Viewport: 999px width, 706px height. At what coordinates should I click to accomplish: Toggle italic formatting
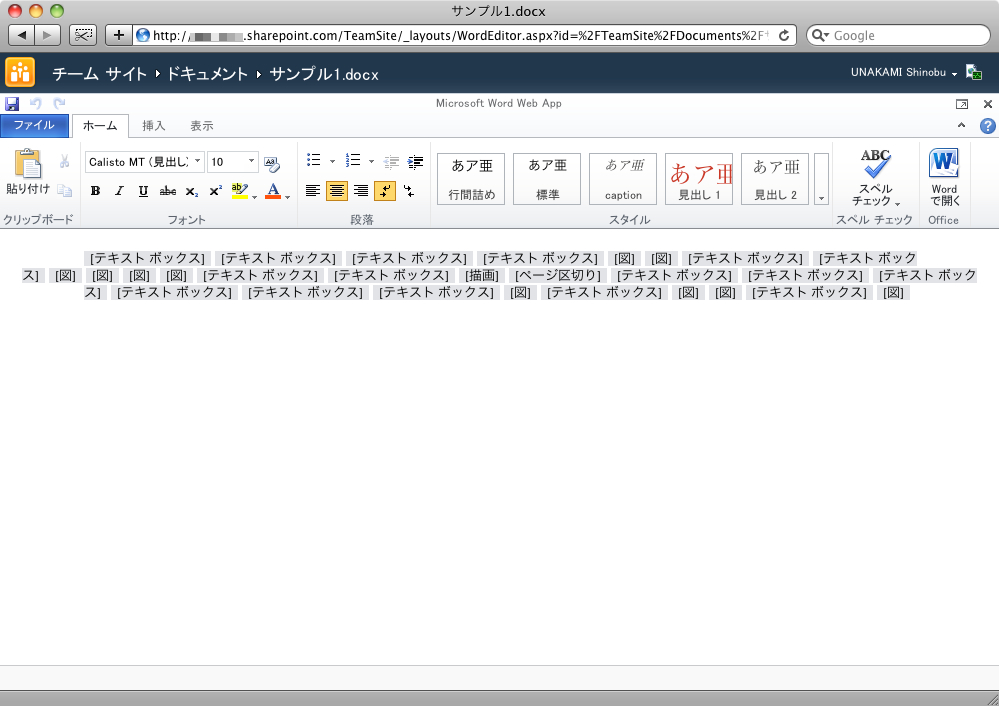click(x=119, y=191)
